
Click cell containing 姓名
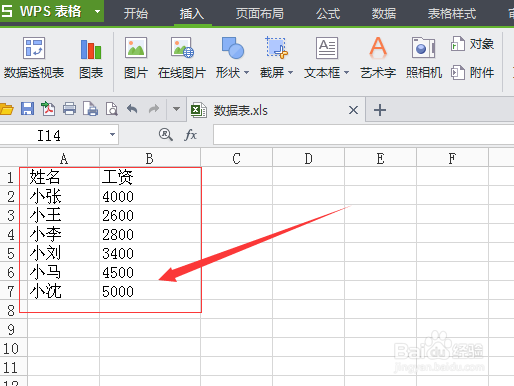63,176
